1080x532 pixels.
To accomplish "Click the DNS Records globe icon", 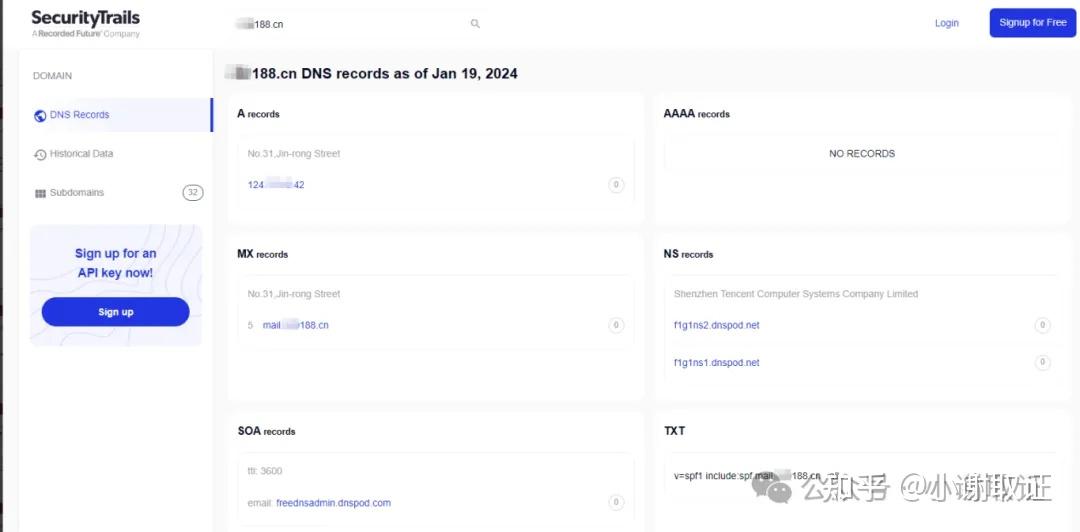I will [x=40, y=116].
